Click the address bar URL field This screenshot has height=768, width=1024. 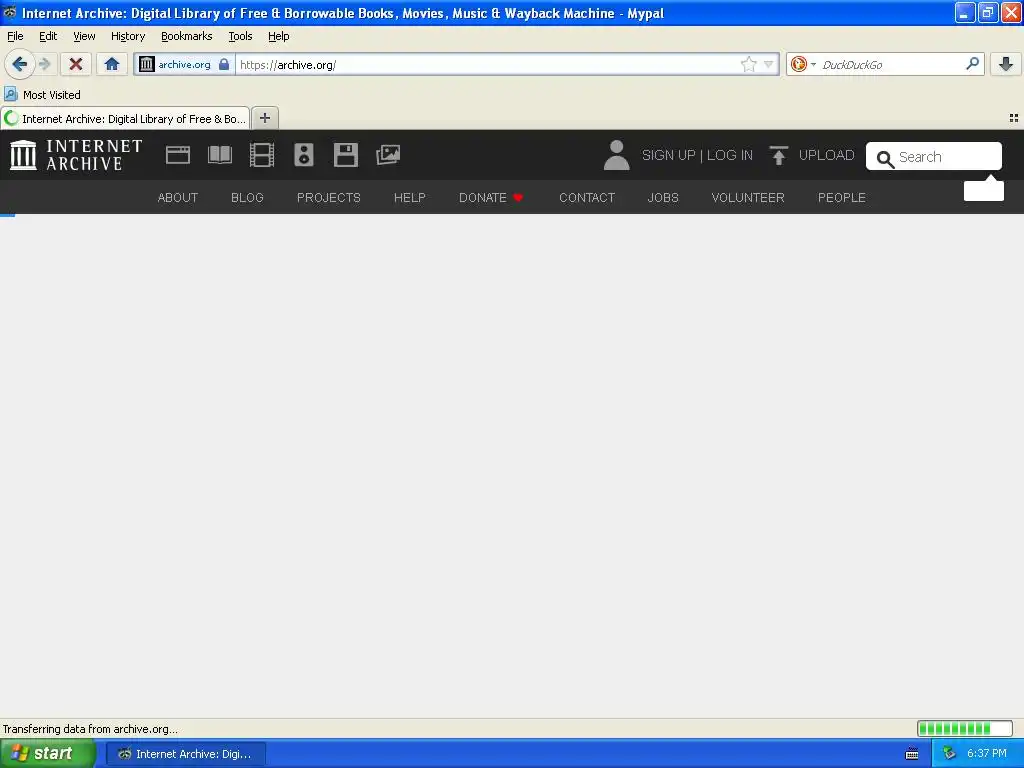click(488, 65)
